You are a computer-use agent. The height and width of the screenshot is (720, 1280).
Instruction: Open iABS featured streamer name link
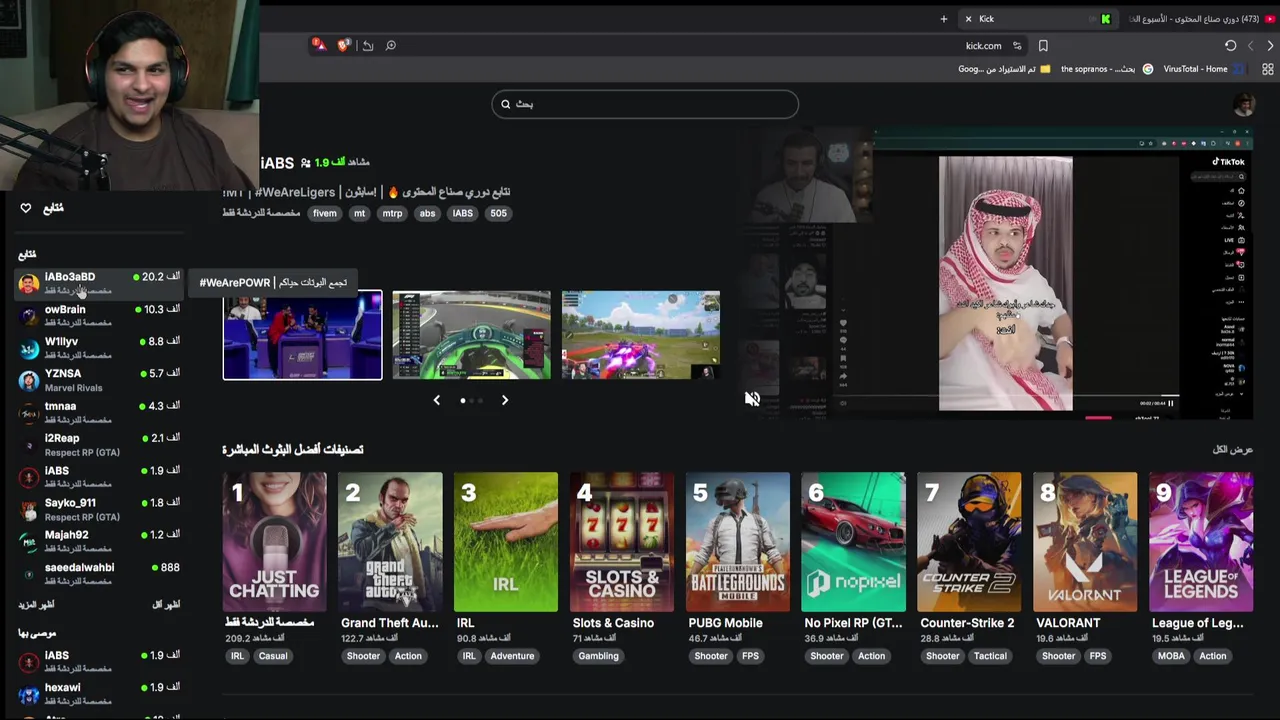pos(277,163)
